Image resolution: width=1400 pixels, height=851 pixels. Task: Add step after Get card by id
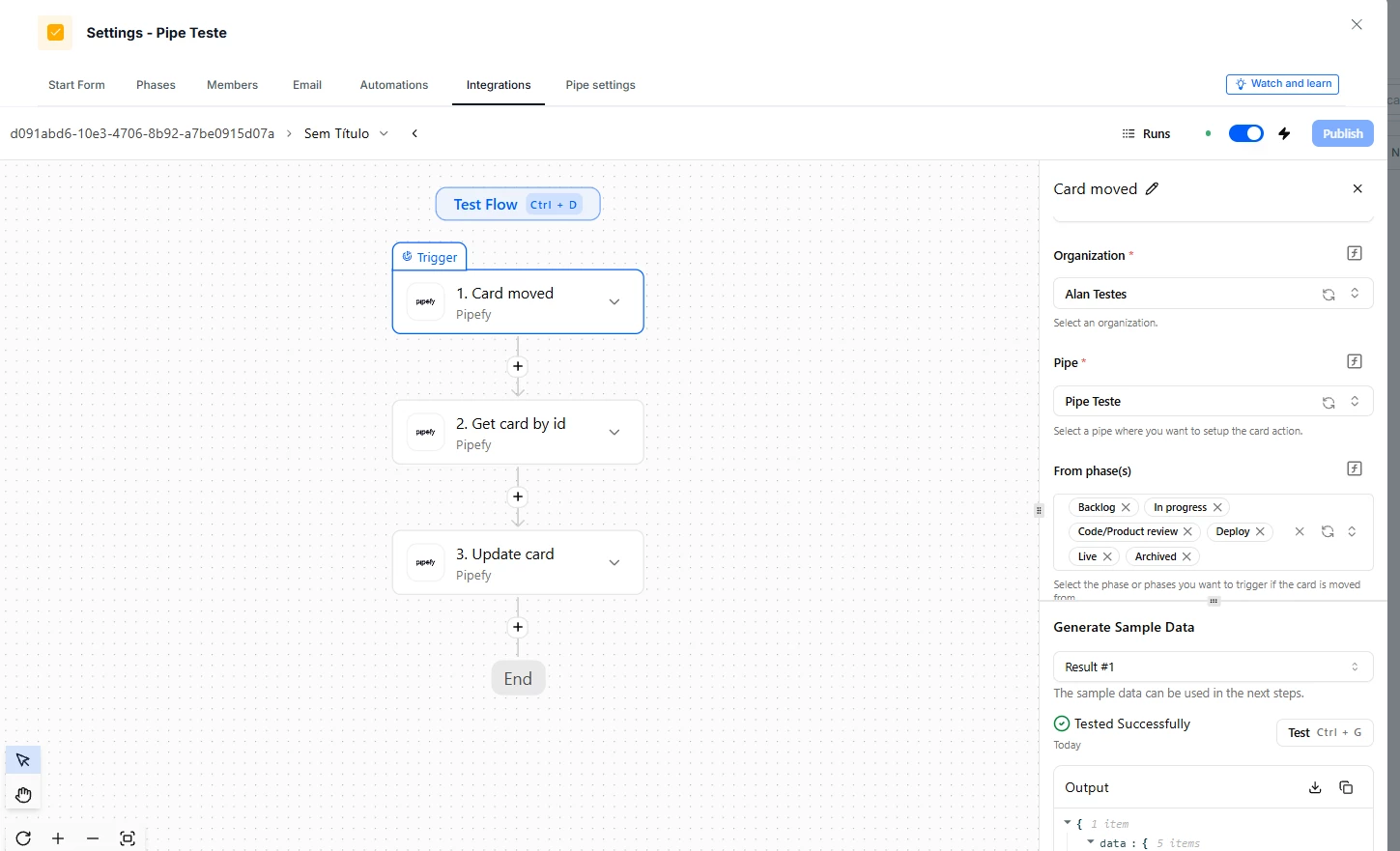point(518,496)
